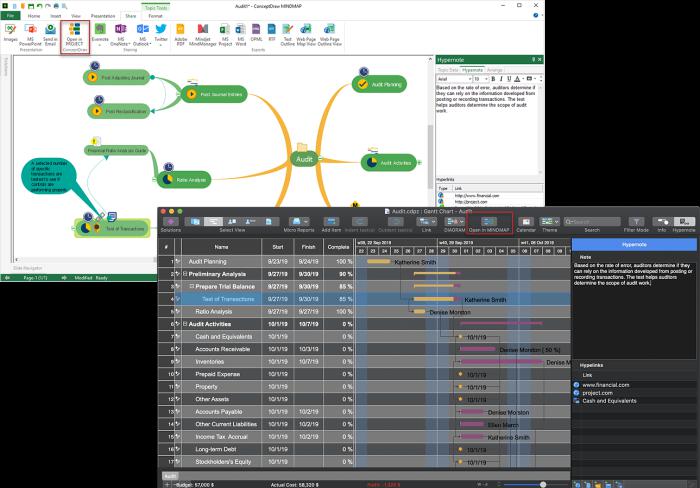Share map to Evernote
This screenshot has width=700, height=488.
100,35
